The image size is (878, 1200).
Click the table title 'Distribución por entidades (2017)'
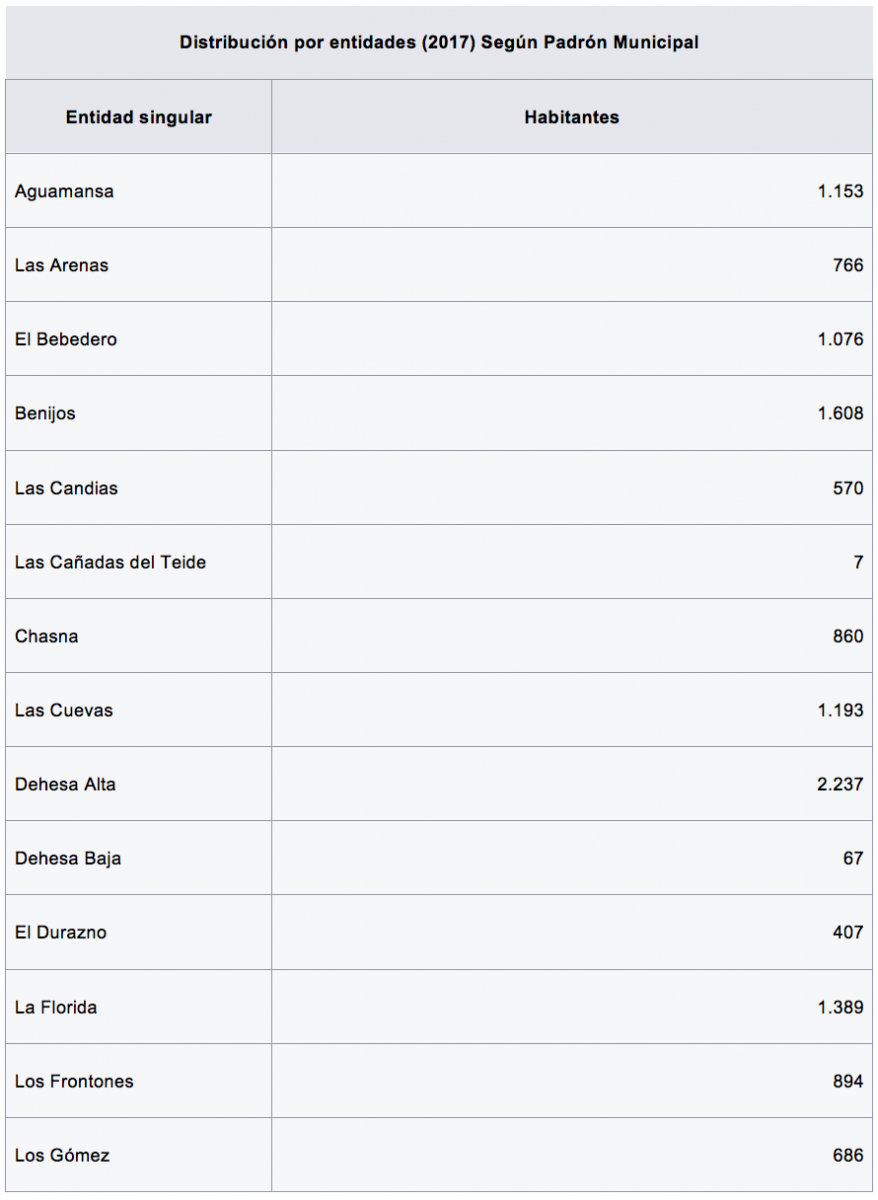click(x=438, y=43)
